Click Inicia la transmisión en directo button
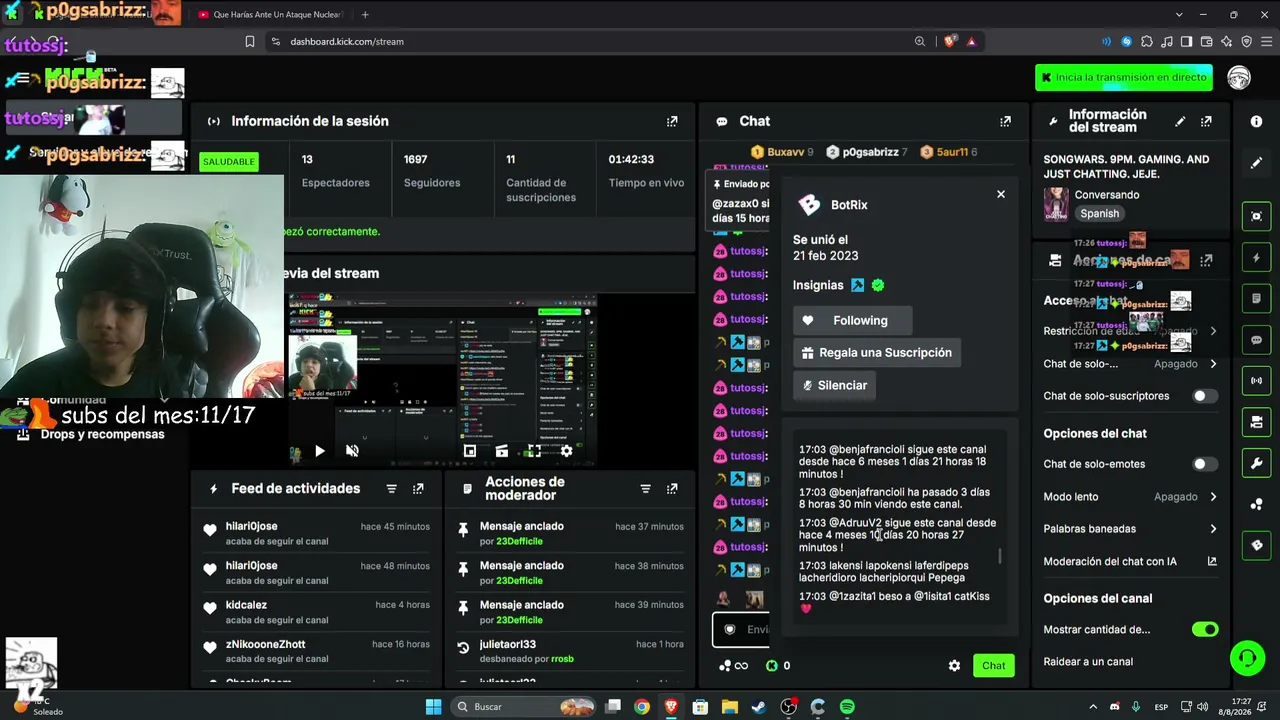Screen dimensions: 1280x720 click(1124, 78)
